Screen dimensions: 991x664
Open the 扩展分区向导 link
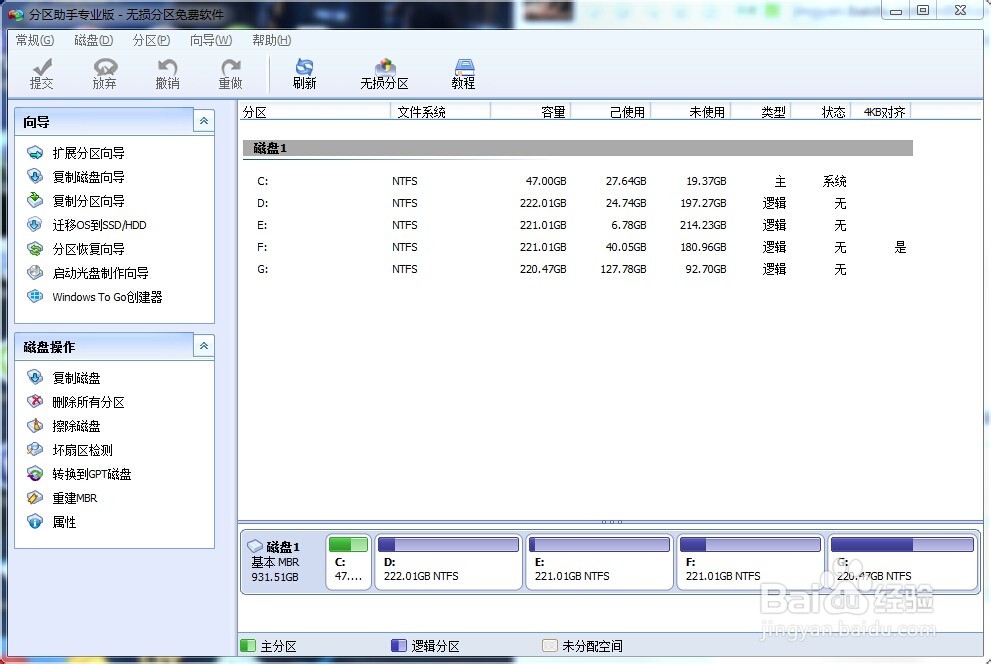[88, 153]
